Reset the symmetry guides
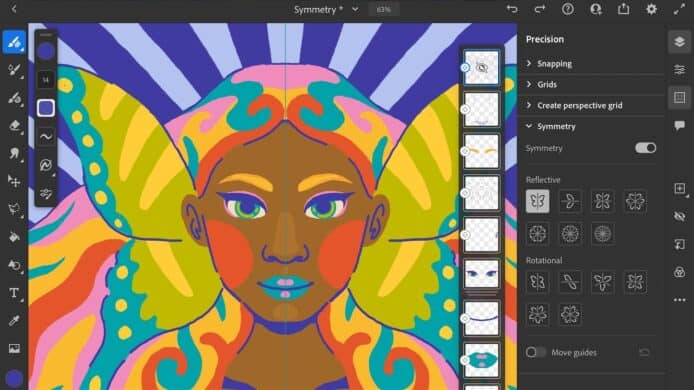694x390 pixels. click(x=644, y=352)
